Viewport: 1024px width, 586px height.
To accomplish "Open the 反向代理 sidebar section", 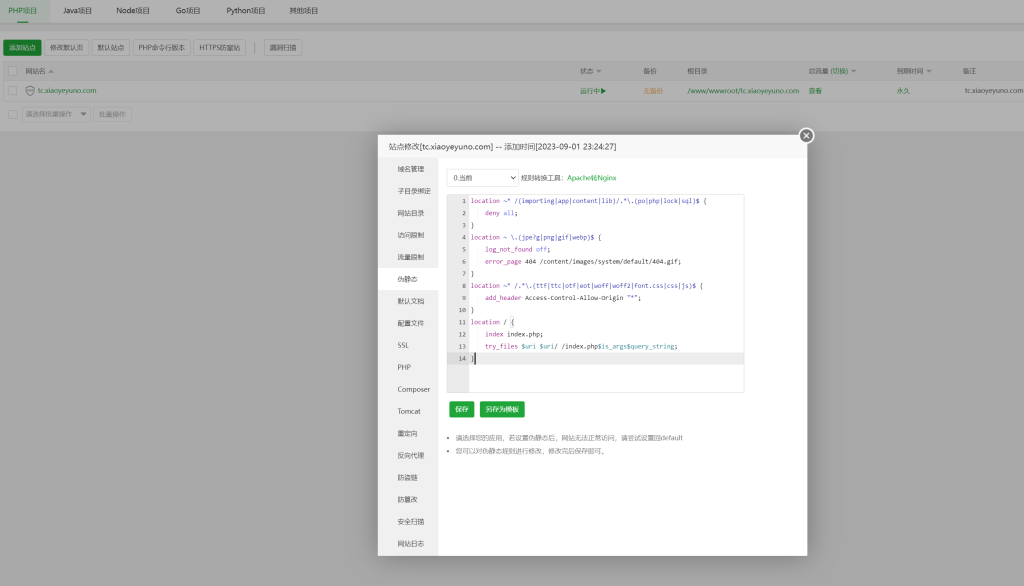I will 410,455.
